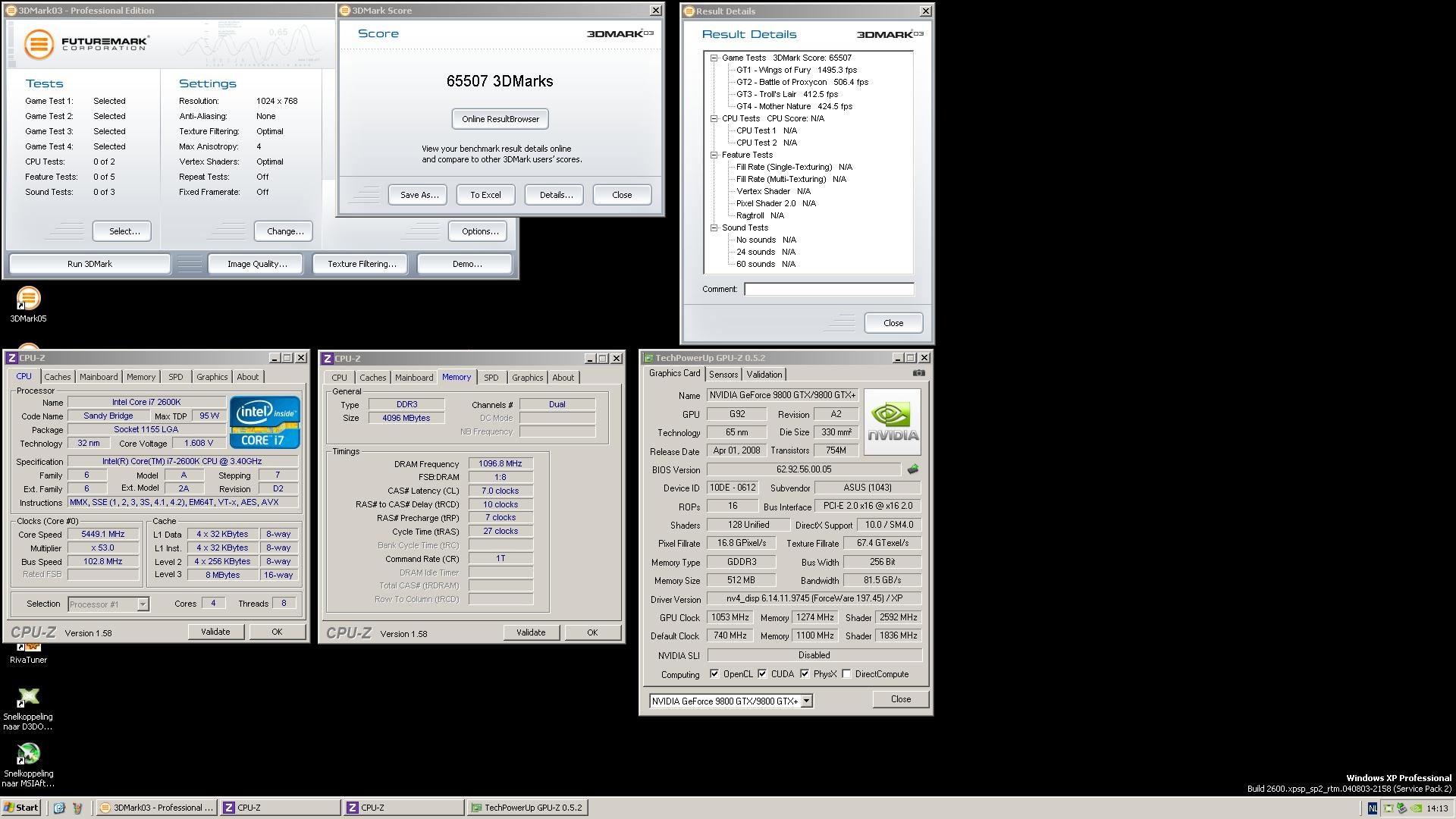Open the GPU selection dropdown in GPU-Z

click(807, 701)
